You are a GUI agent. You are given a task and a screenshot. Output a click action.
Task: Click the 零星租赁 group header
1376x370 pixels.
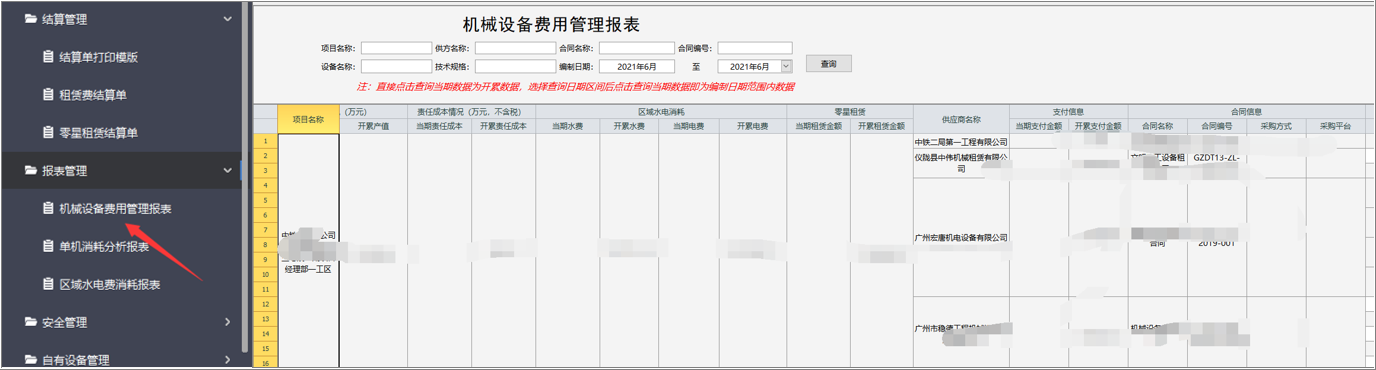point(850,112)
